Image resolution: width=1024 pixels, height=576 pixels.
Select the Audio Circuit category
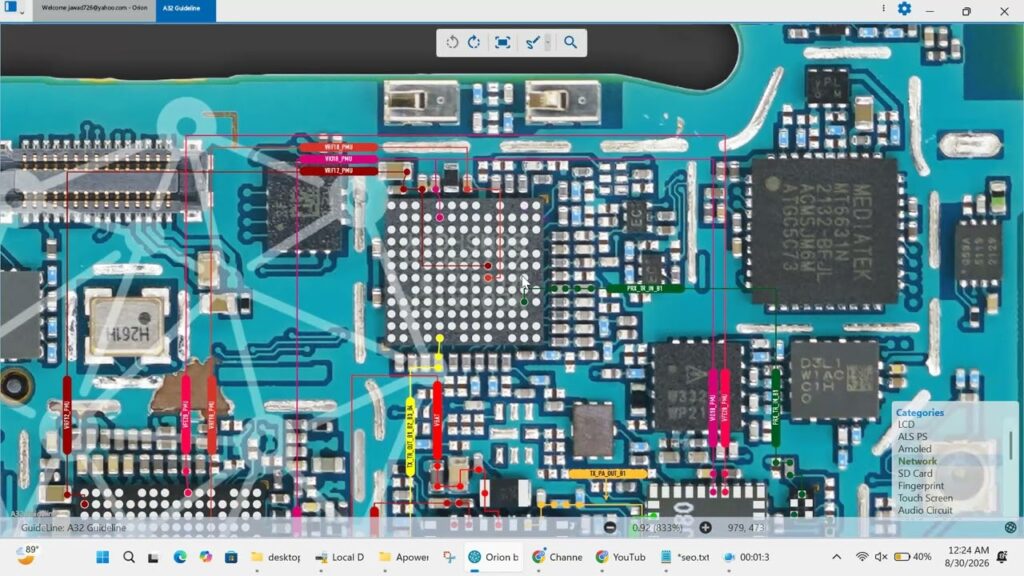[925, 510]
